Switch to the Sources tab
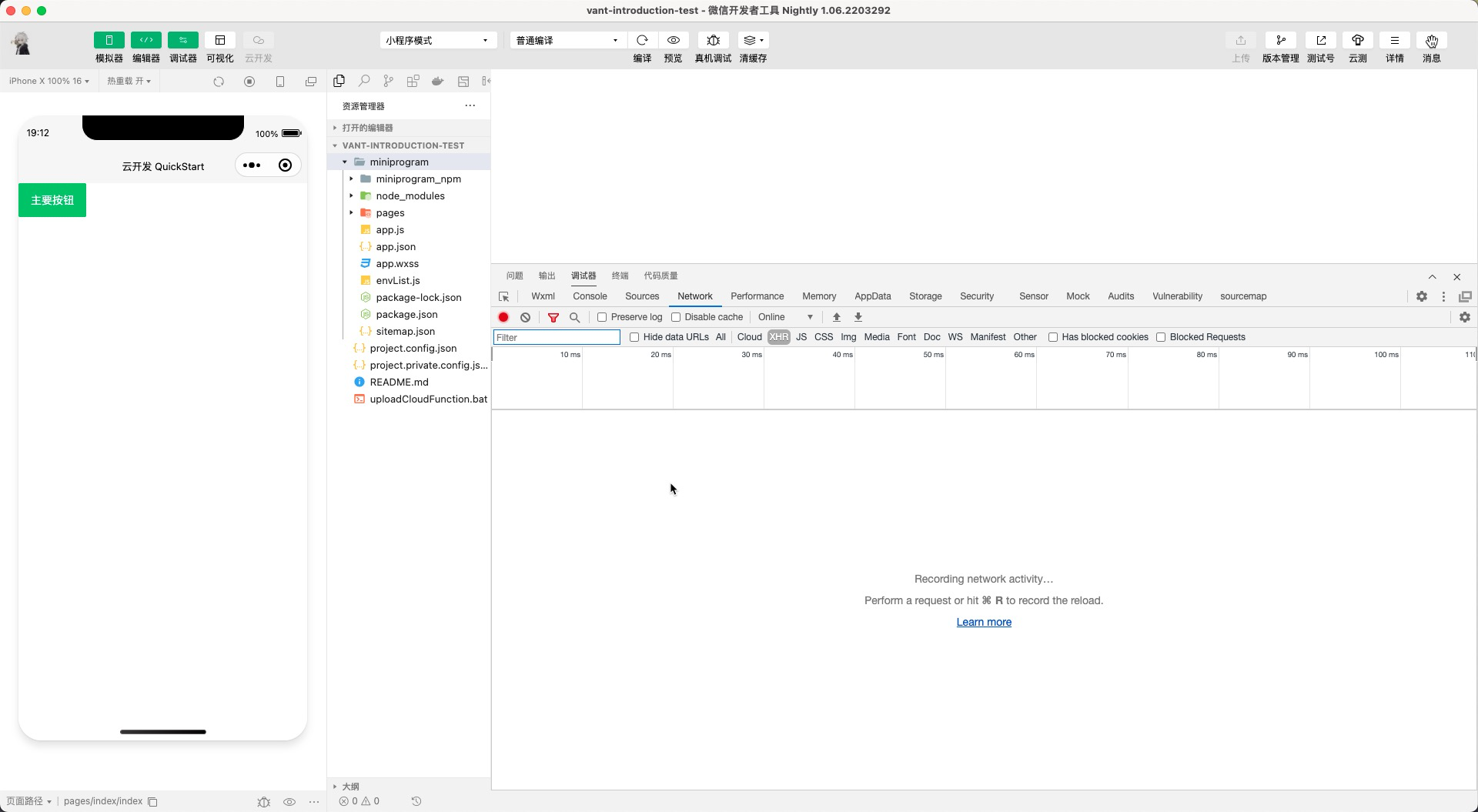Screen dimensions: 1478x812 click(x=642, y=296)
